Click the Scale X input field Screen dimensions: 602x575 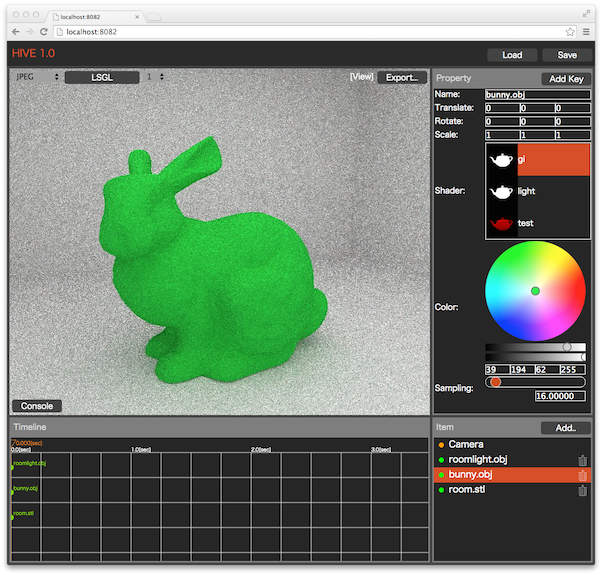click(x=502, y=135)
